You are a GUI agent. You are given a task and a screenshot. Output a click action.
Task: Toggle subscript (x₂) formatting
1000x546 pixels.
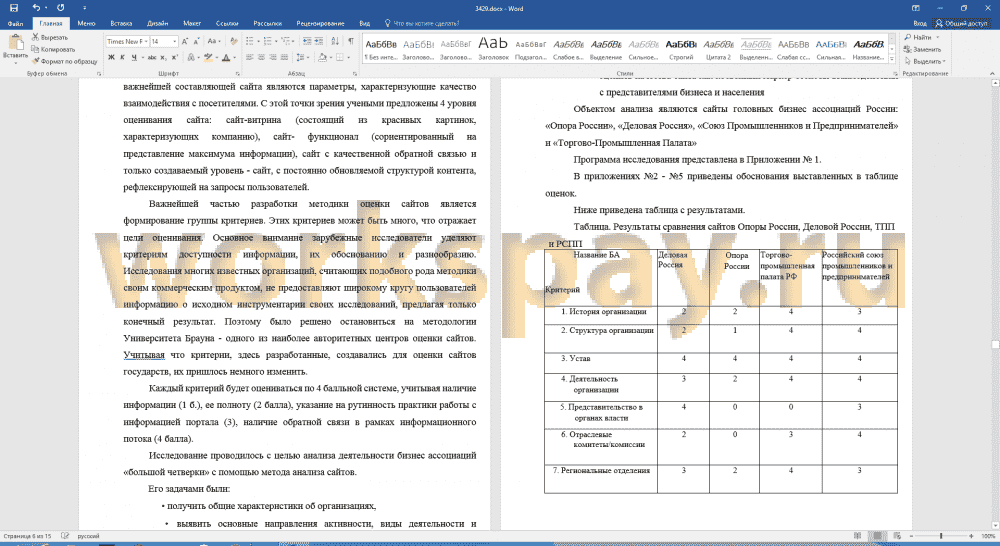(x=165, y=57)
